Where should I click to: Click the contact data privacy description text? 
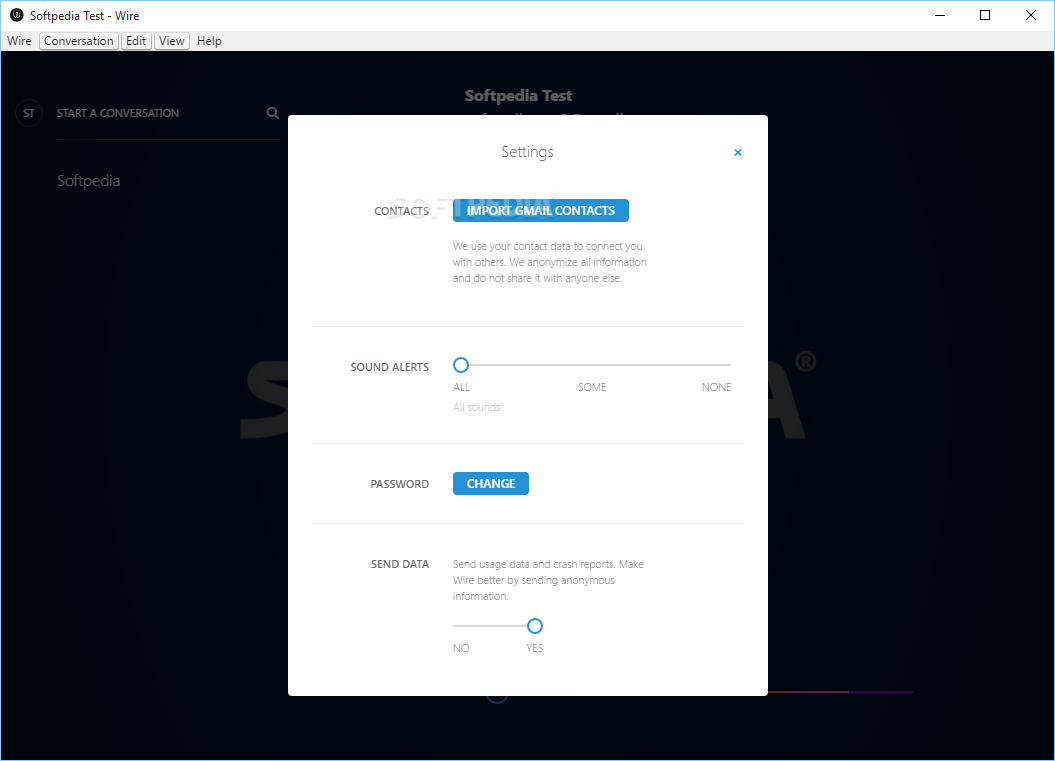pyautogui.click(x=550, y=262)
